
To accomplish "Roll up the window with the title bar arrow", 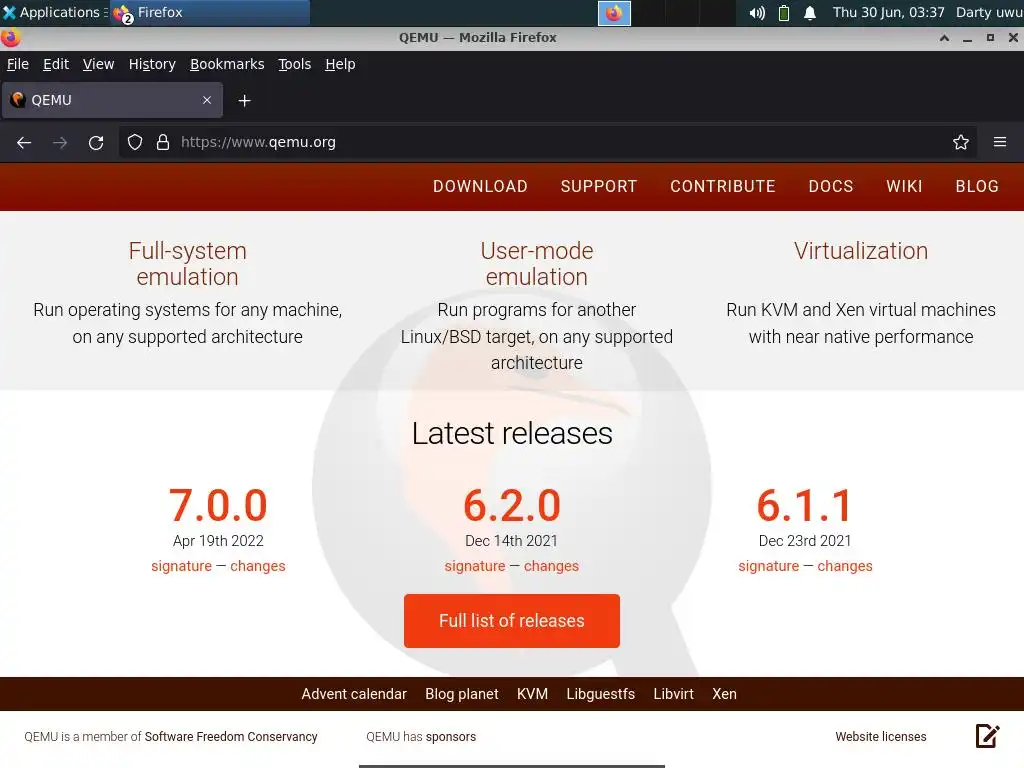I will (x=944, y=38).
